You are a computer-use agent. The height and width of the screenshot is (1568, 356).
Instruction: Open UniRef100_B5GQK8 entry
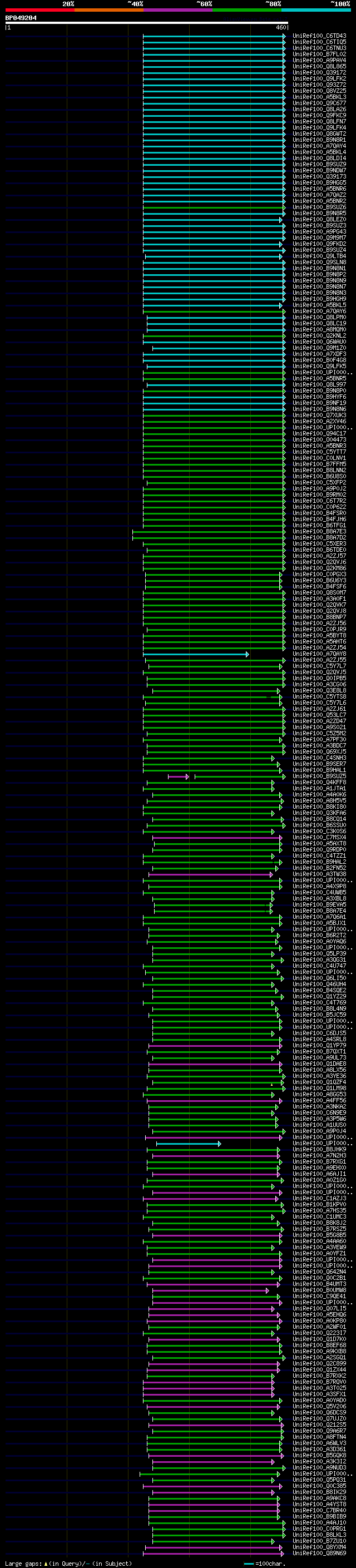click(319, 1456)
